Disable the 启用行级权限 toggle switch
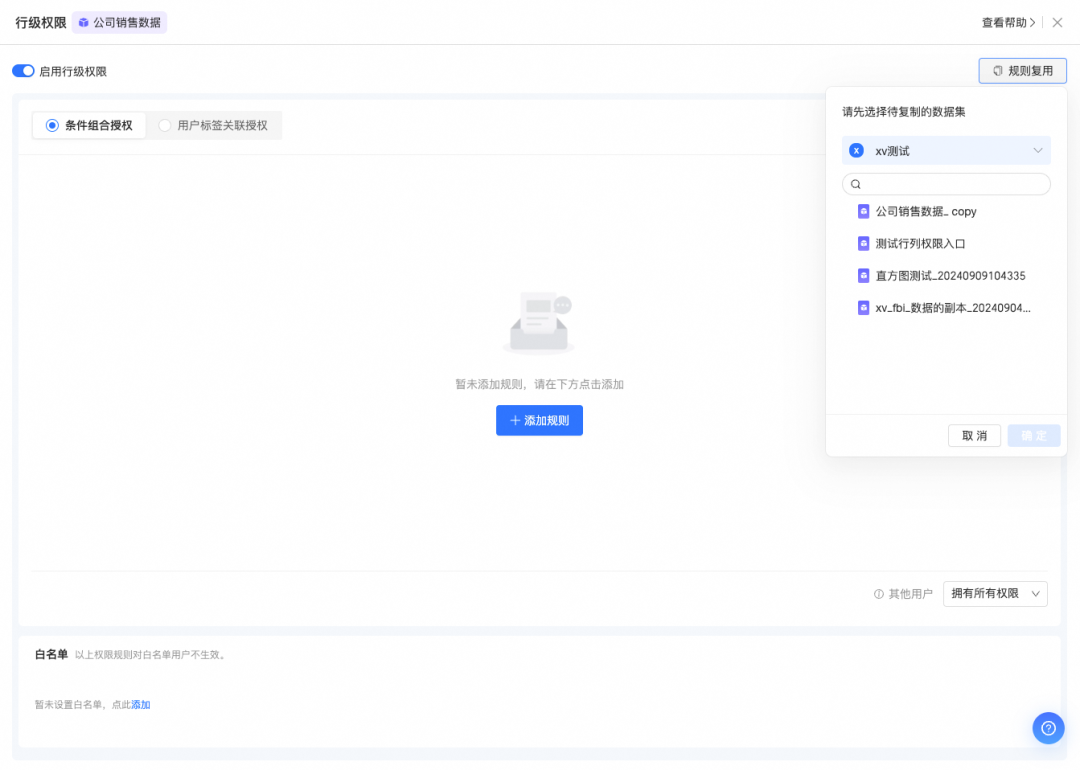Screen dimensions: 1080x770 23,71
